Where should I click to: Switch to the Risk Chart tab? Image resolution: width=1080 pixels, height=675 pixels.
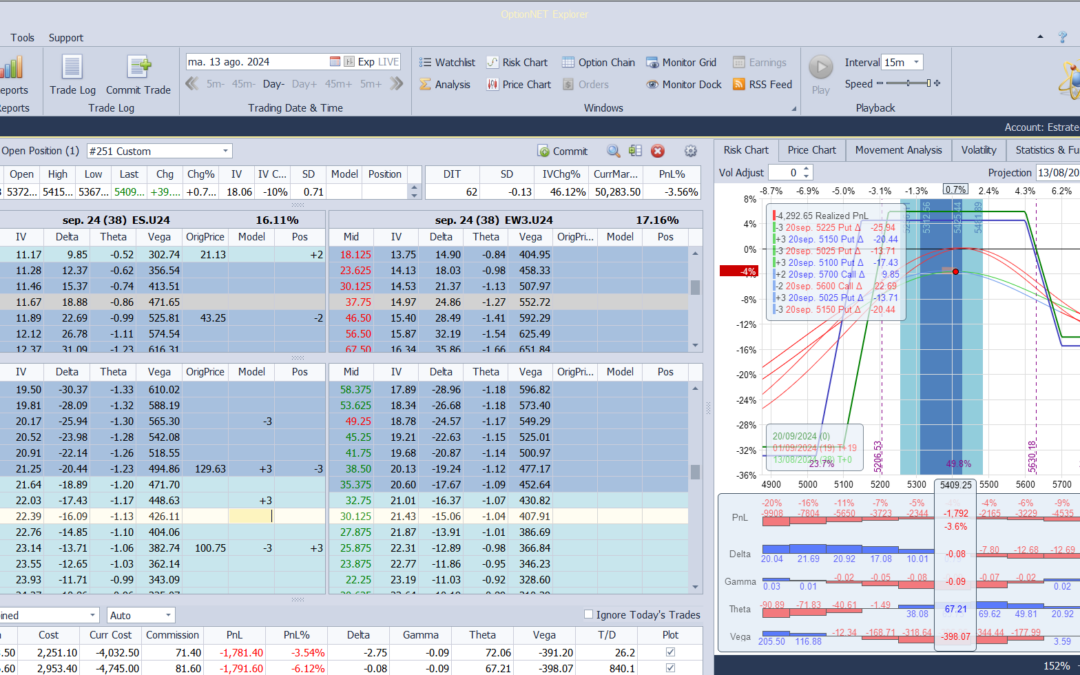[x=746, y=149]
